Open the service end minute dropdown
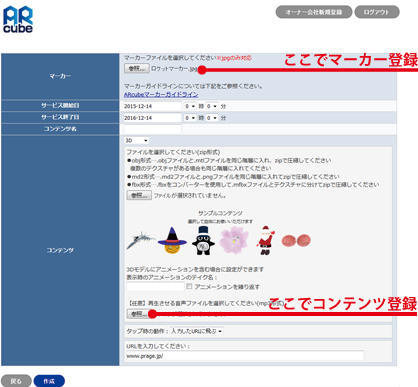The width and height of the screenshot is (418, 387). click(x=212, y=118)
